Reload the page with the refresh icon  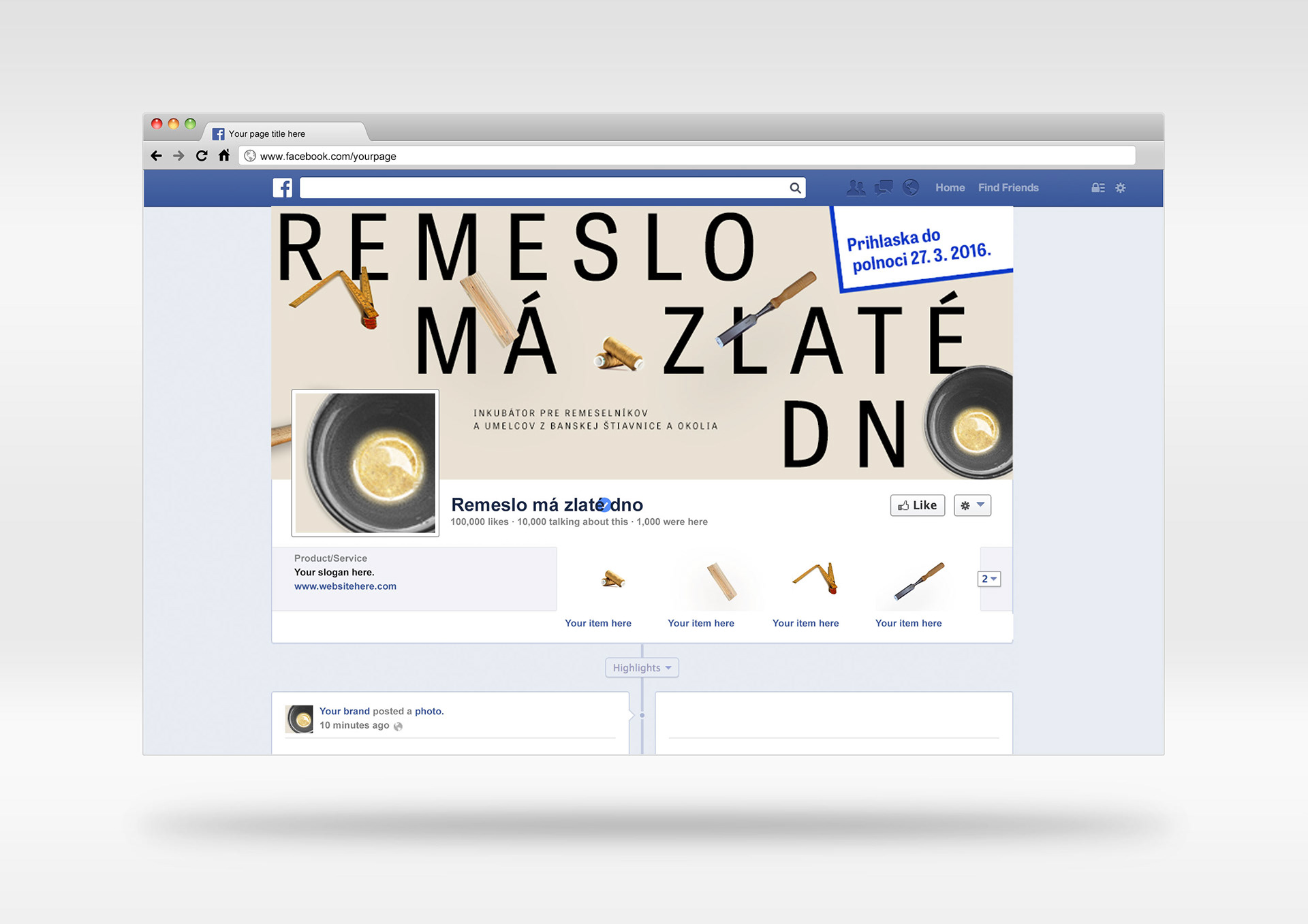(x=202, y=156)
